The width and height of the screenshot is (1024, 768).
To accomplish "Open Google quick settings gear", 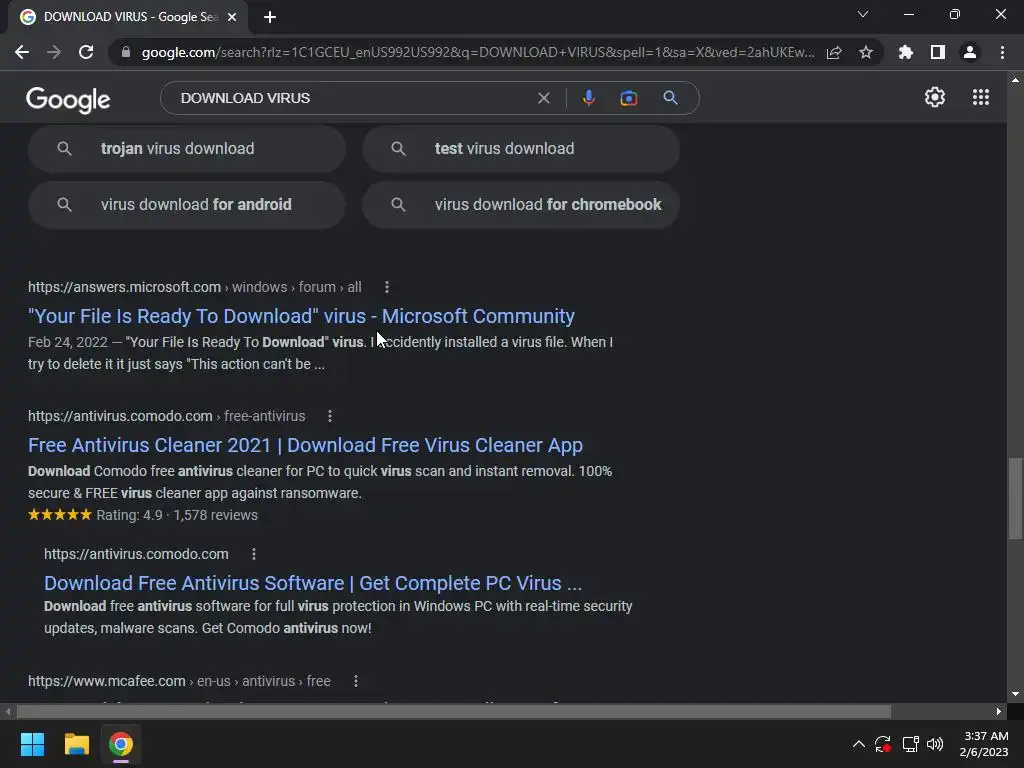I will 935,97.
